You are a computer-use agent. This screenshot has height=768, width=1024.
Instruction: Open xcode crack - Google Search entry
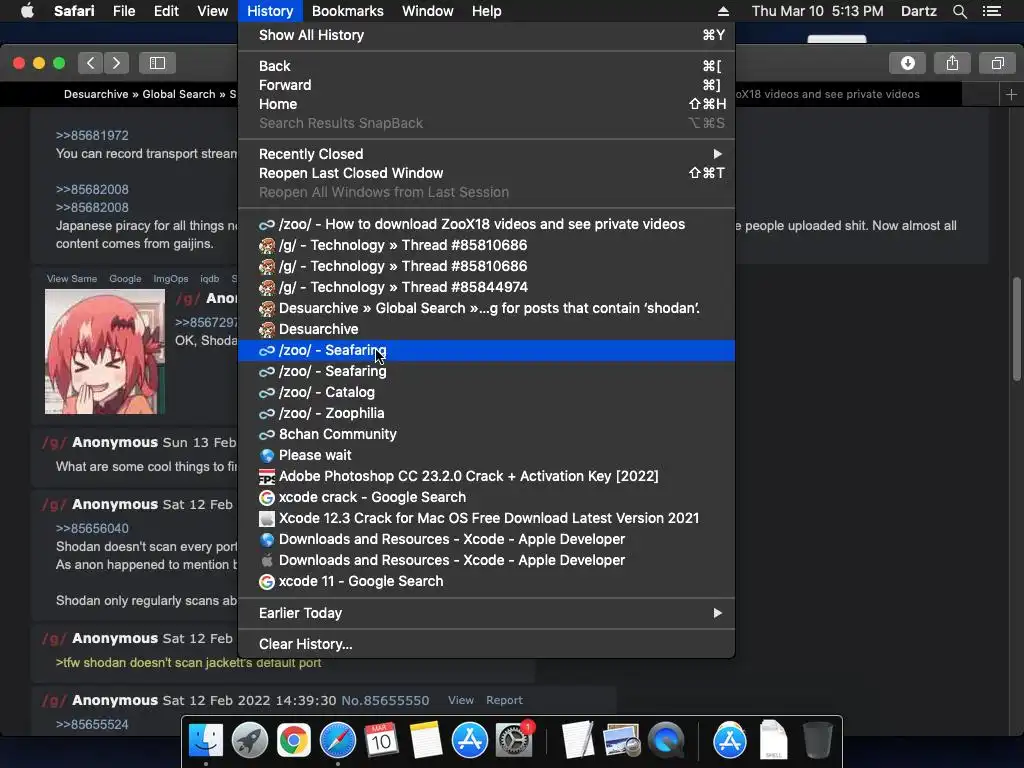click(487, 497)
